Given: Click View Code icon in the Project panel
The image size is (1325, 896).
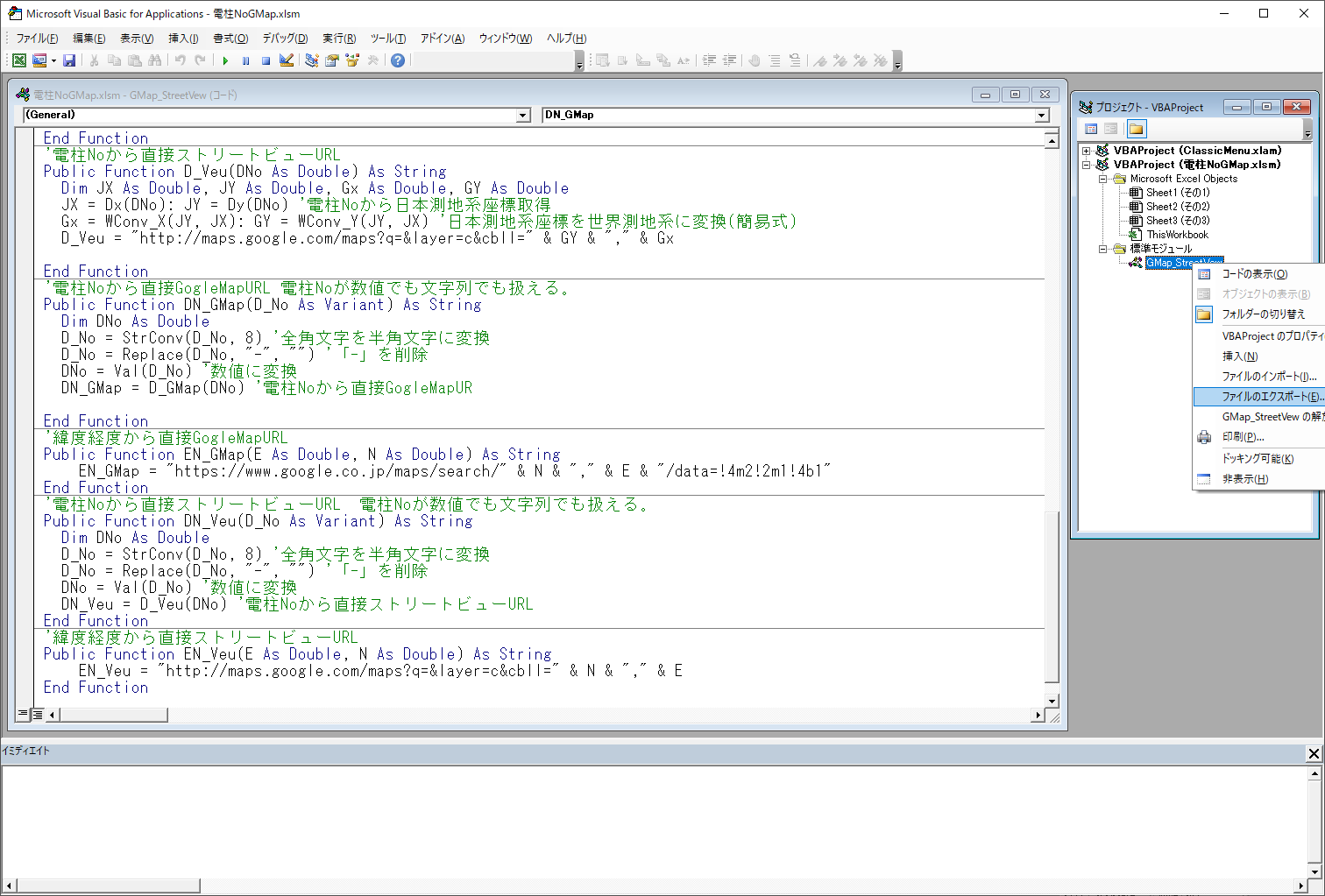Looking at the screenshot, I should (x=1091, y=129).
